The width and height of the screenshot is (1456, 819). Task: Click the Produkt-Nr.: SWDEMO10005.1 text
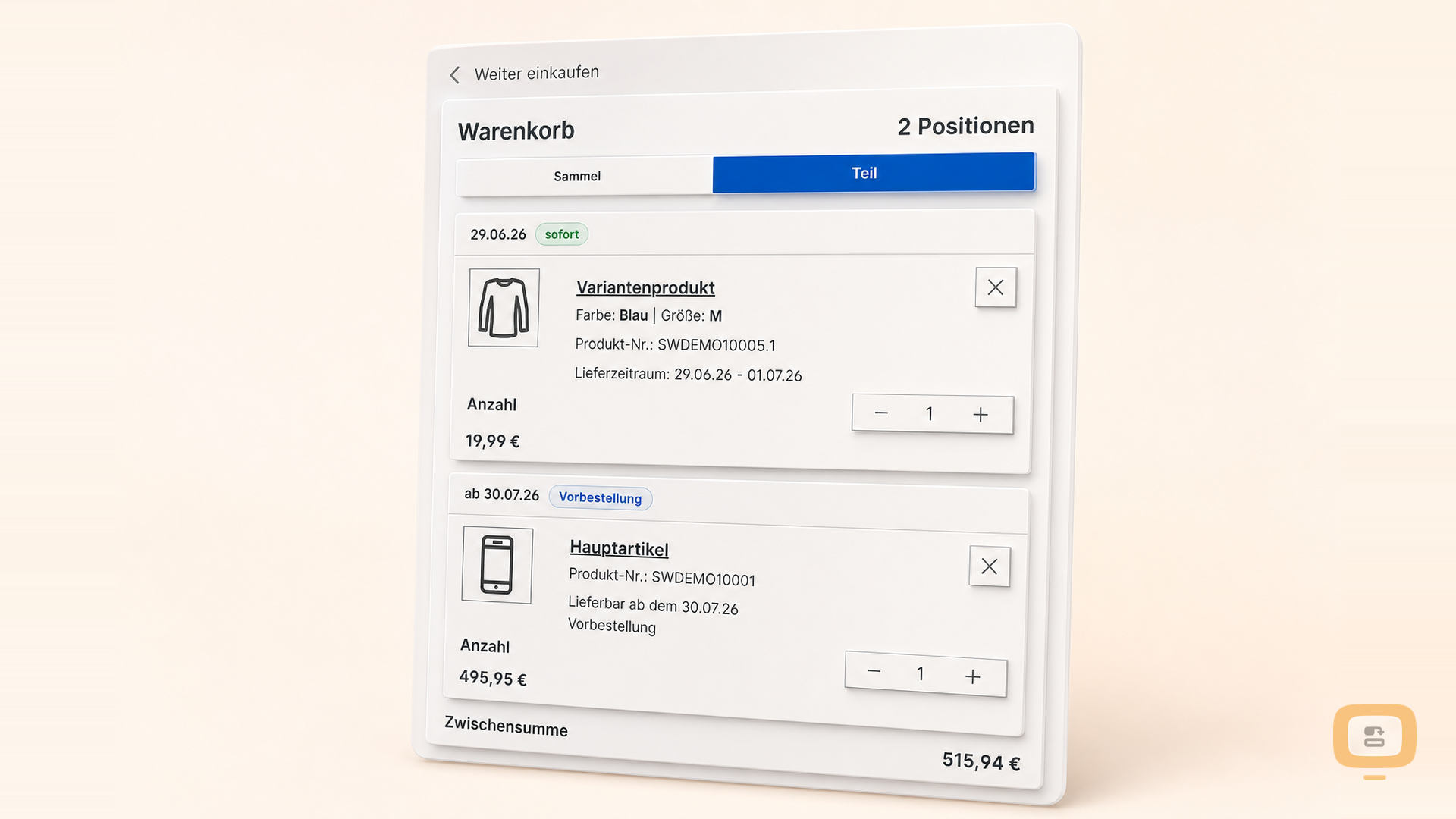click(676, 345)
